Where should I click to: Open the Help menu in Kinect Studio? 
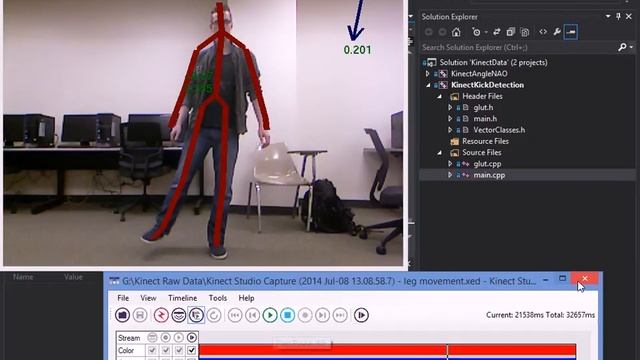(246, 298)
